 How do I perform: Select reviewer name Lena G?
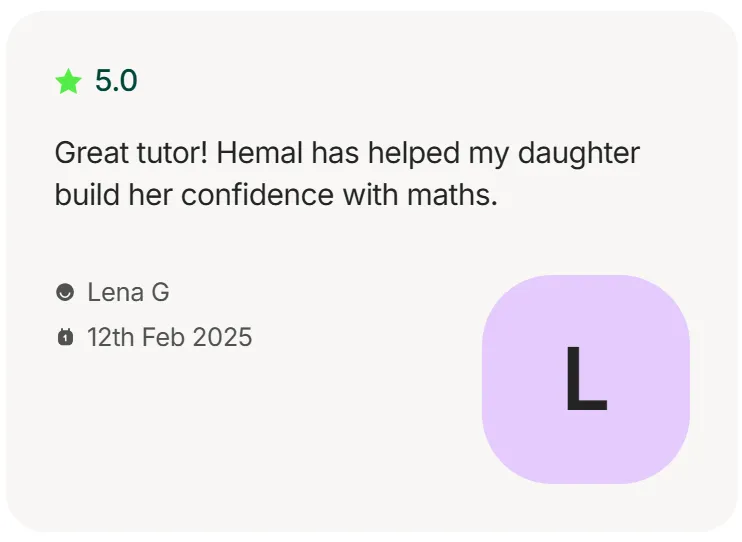tap(128, 292)
